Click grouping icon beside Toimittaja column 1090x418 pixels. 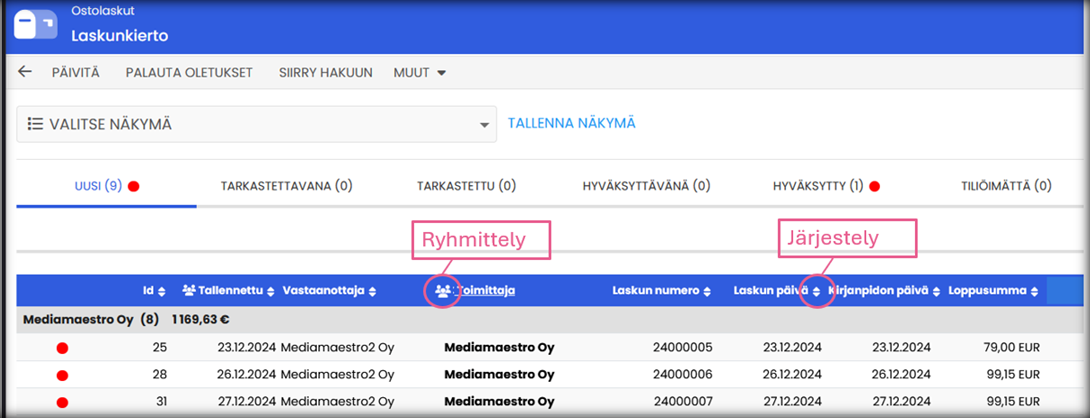(x=443, y=291)
